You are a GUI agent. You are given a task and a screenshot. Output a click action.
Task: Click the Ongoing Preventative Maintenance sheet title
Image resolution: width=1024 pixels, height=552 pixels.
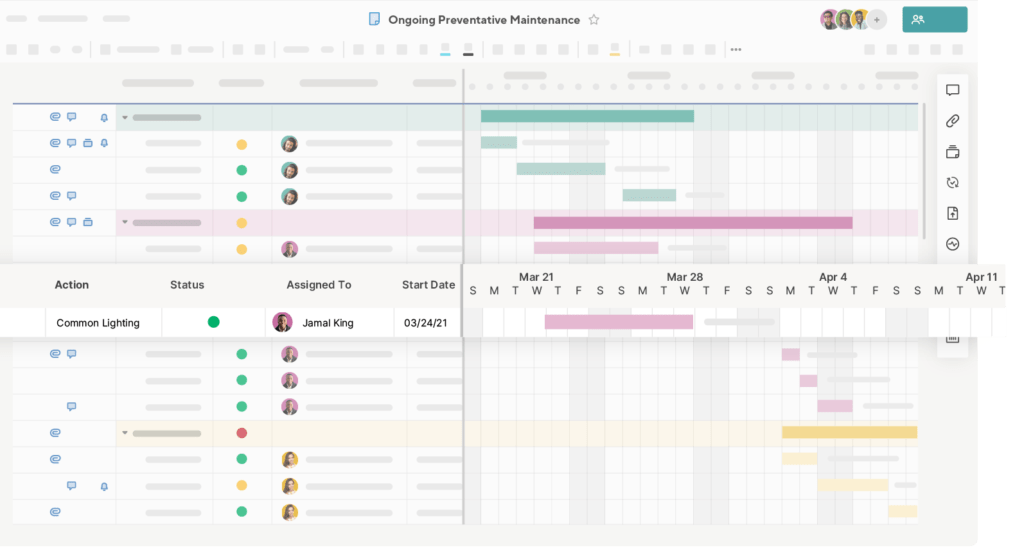[x=484, y=20]
